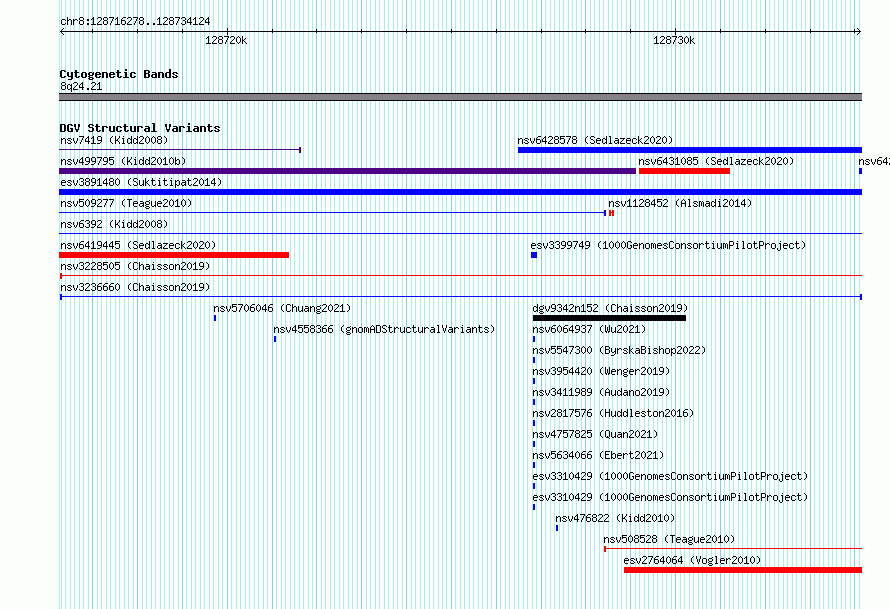Click the chr8:128716278..128734124 coordinate text
Screen dimensions: 890x609
(135, 21)
